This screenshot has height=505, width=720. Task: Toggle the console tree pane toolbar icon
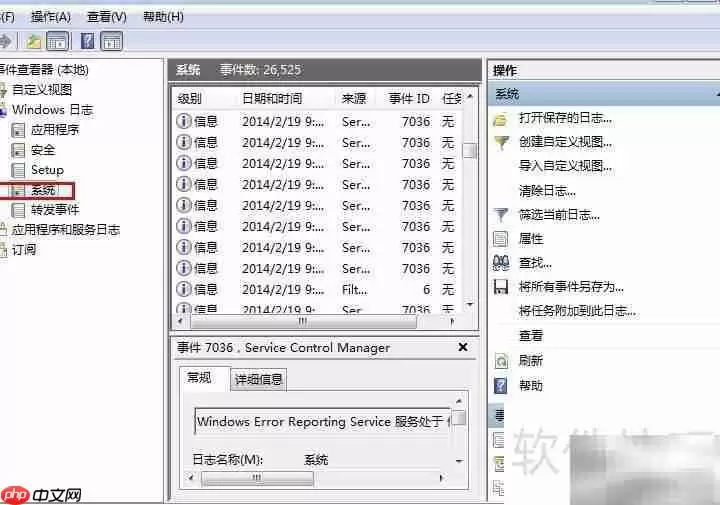pyautogui.click(x=57, y=41)
